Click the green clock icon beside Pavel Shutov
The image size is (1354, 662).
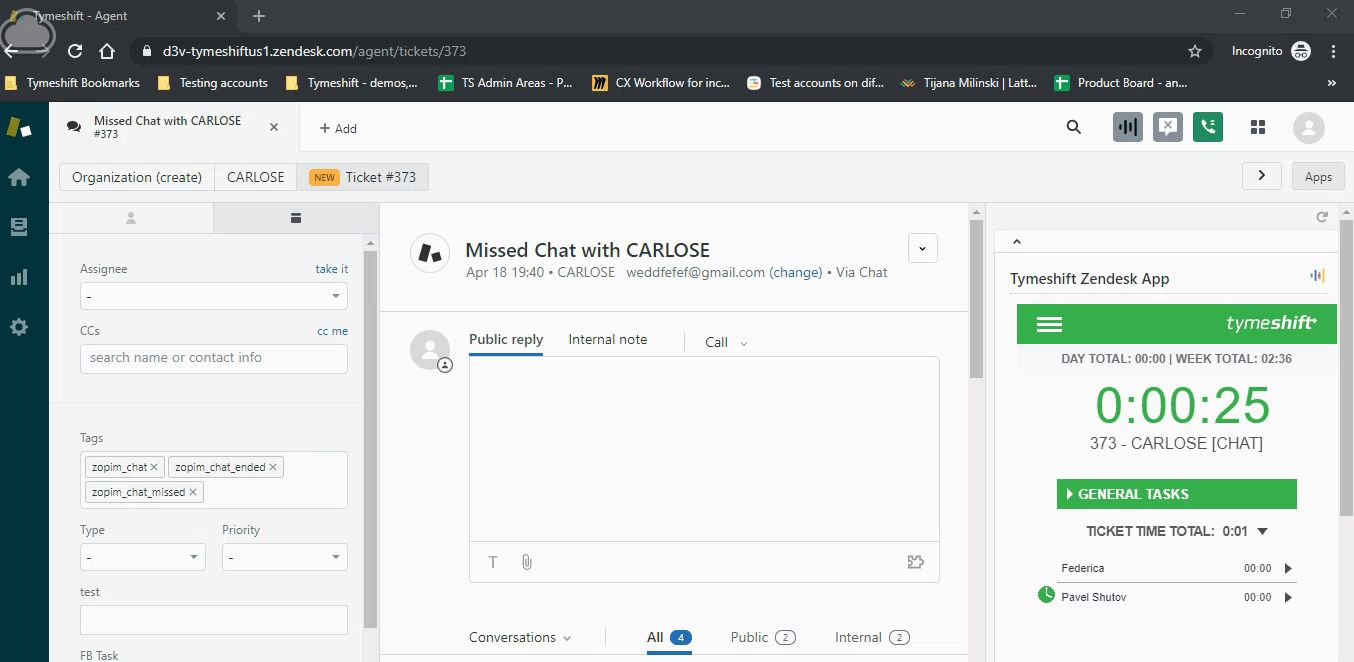pyautogui.click(x=1046, y=595)
